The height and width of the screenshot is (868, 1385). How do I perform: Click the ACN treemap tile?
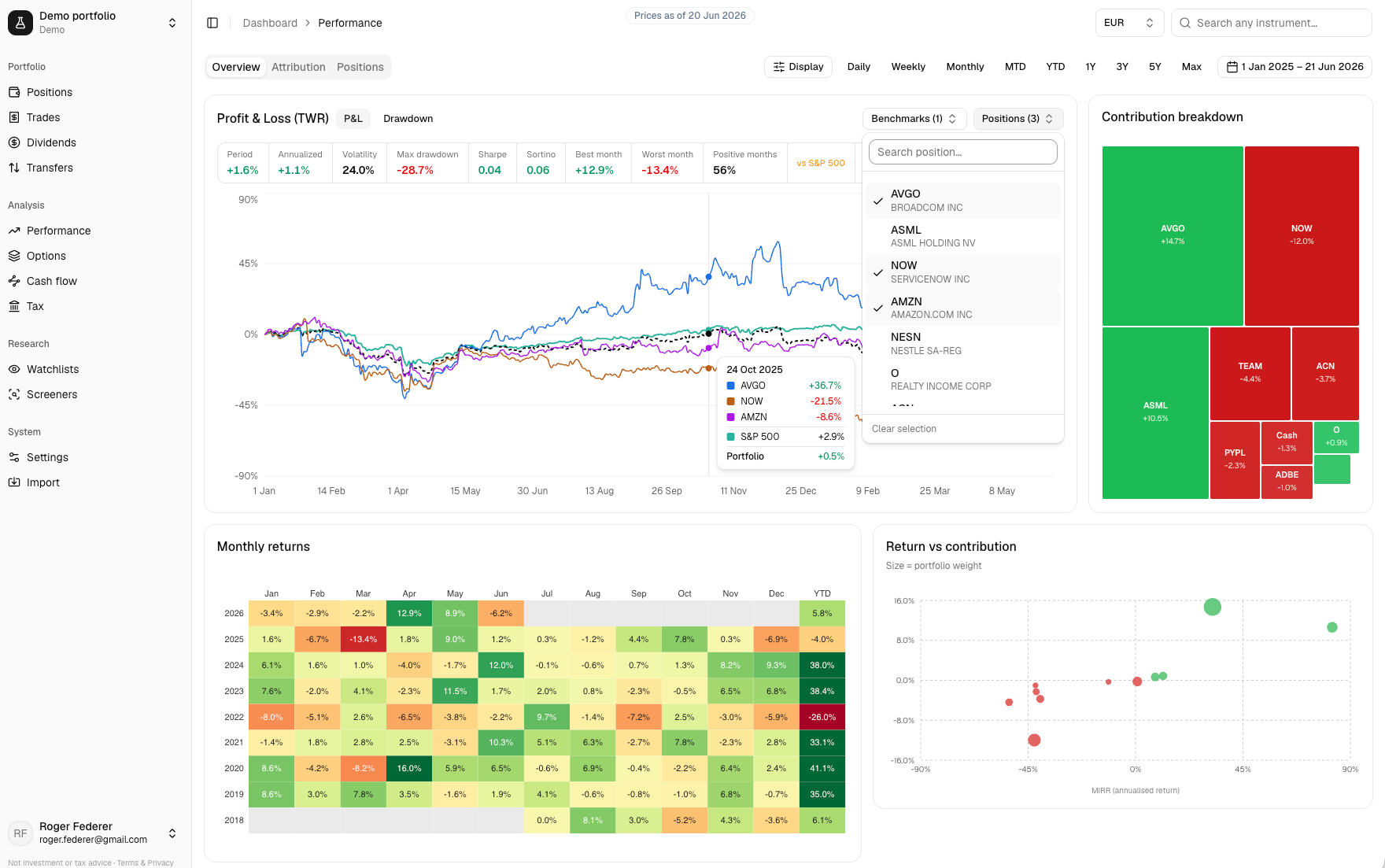(1325, 373)
